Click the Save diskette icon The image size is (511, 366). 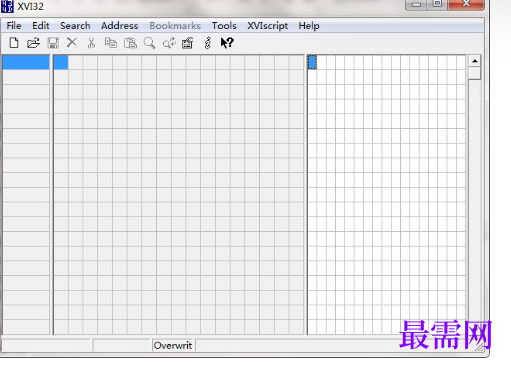pos(53,43)
